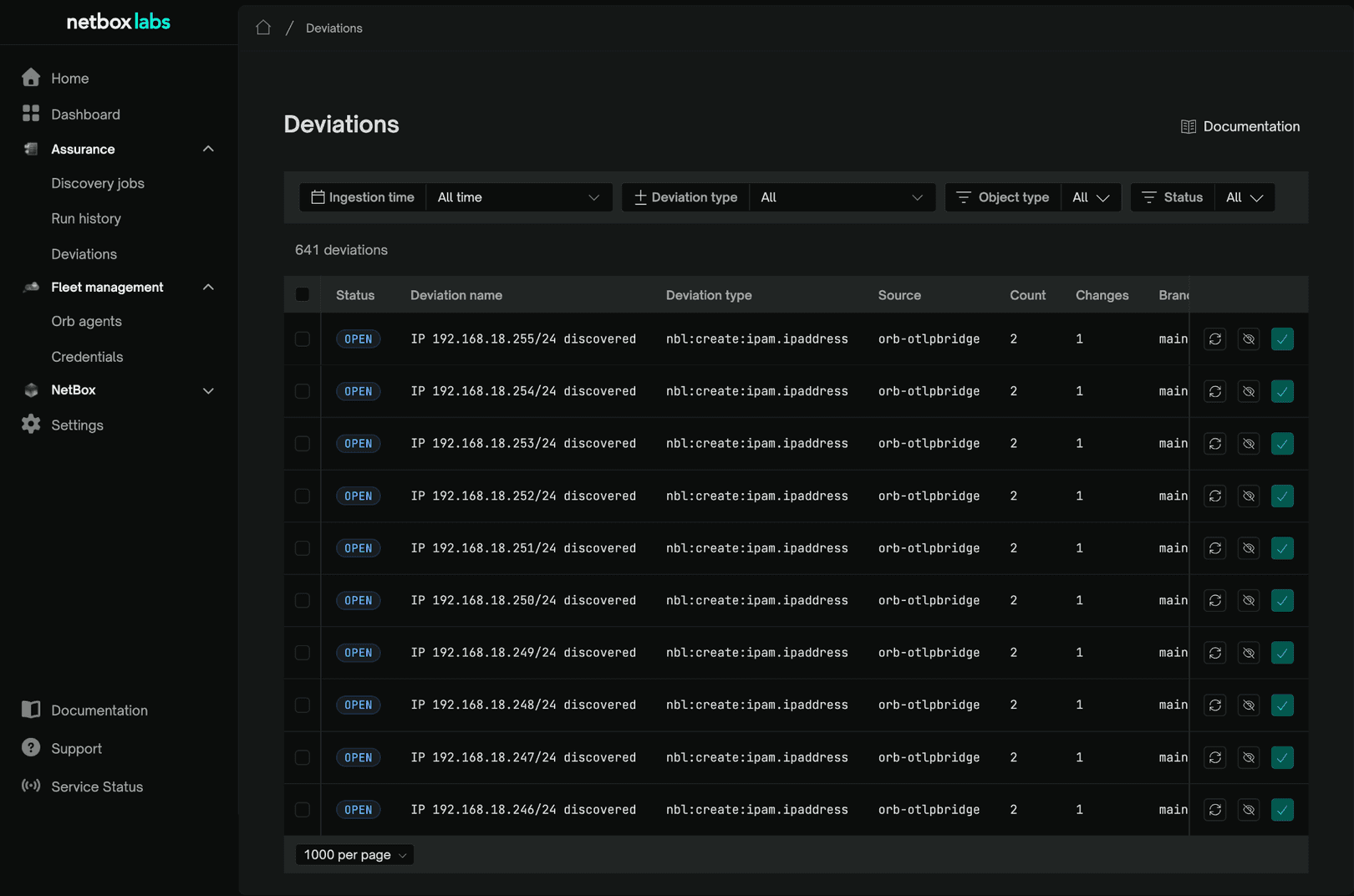Click refresh icon for 192.168.18.252/24 row

(1215, 496)
